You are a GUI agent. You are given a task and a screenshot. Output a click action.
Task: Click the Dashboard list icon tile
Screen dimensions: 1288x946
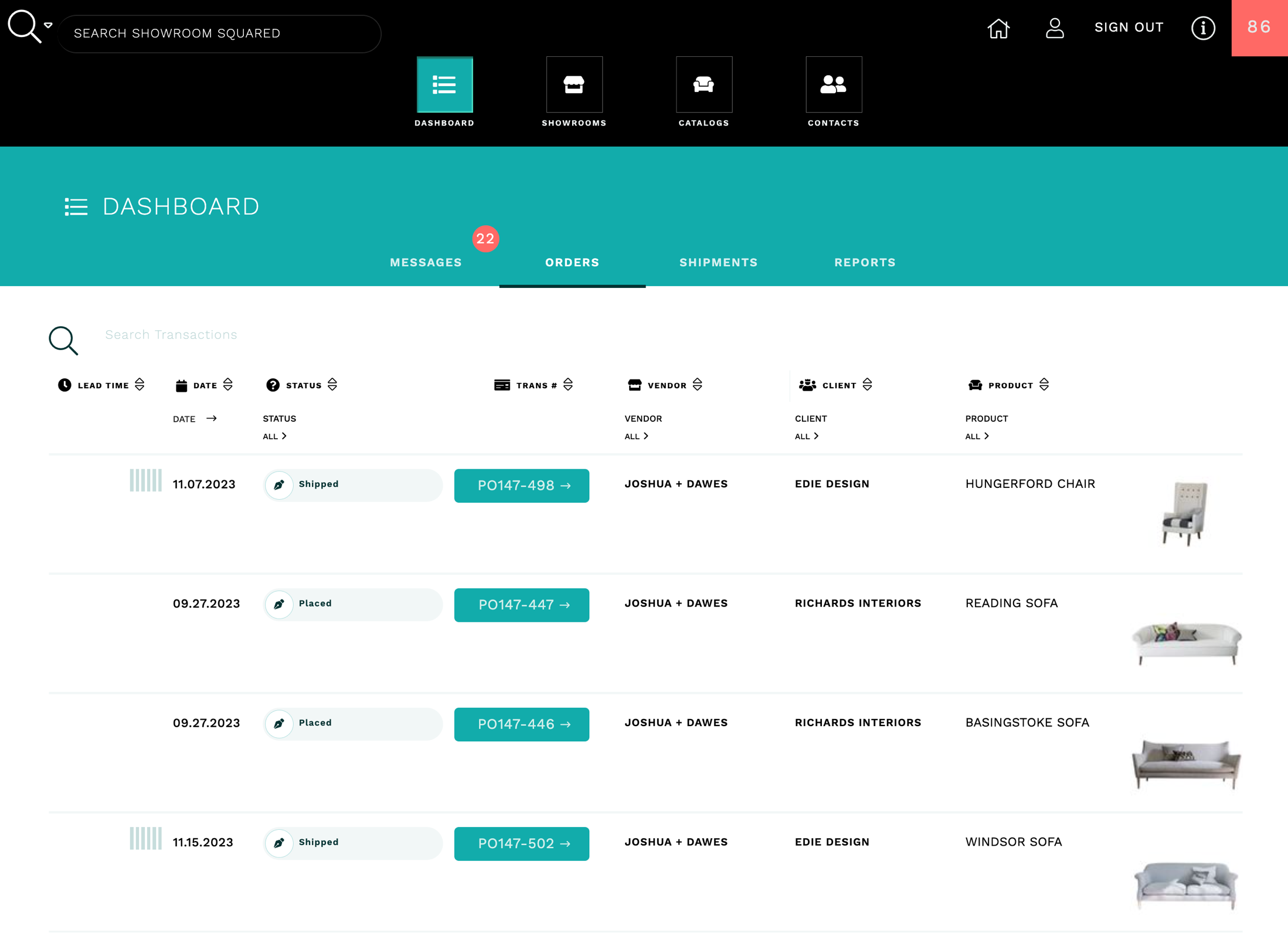click(x=444, y=84)
